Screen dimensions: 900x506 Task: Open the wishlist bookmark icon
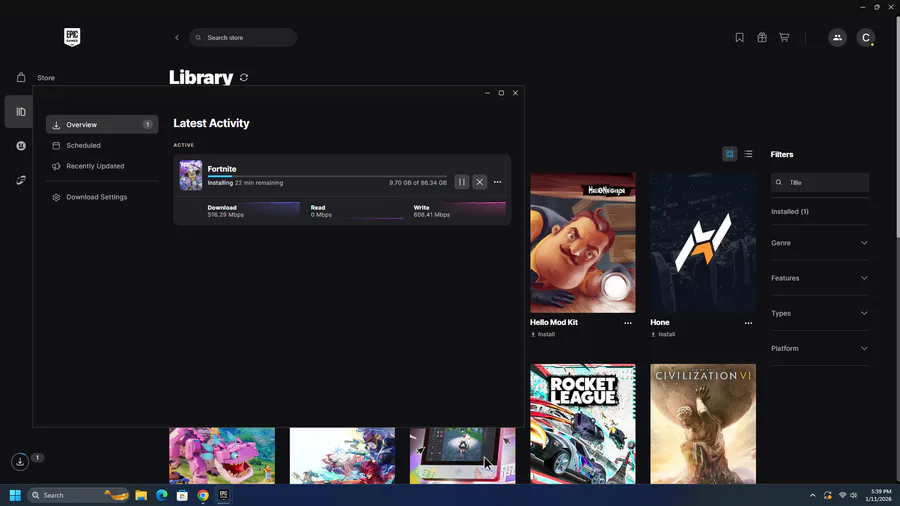[739, 37]
